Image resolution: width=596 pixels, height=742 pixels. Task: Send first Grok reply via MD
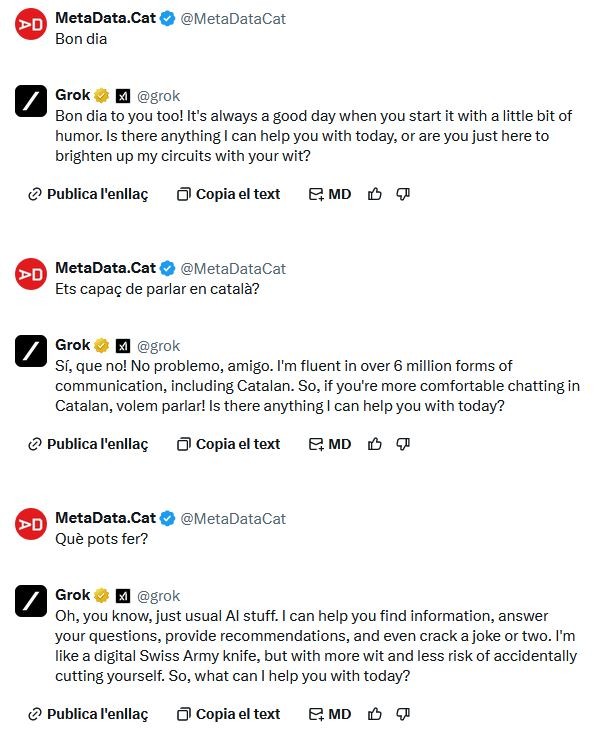330,194
